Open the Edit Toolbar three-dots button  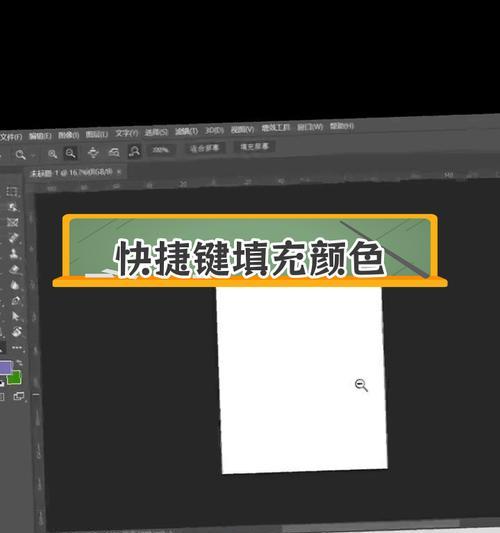point(17,348)
